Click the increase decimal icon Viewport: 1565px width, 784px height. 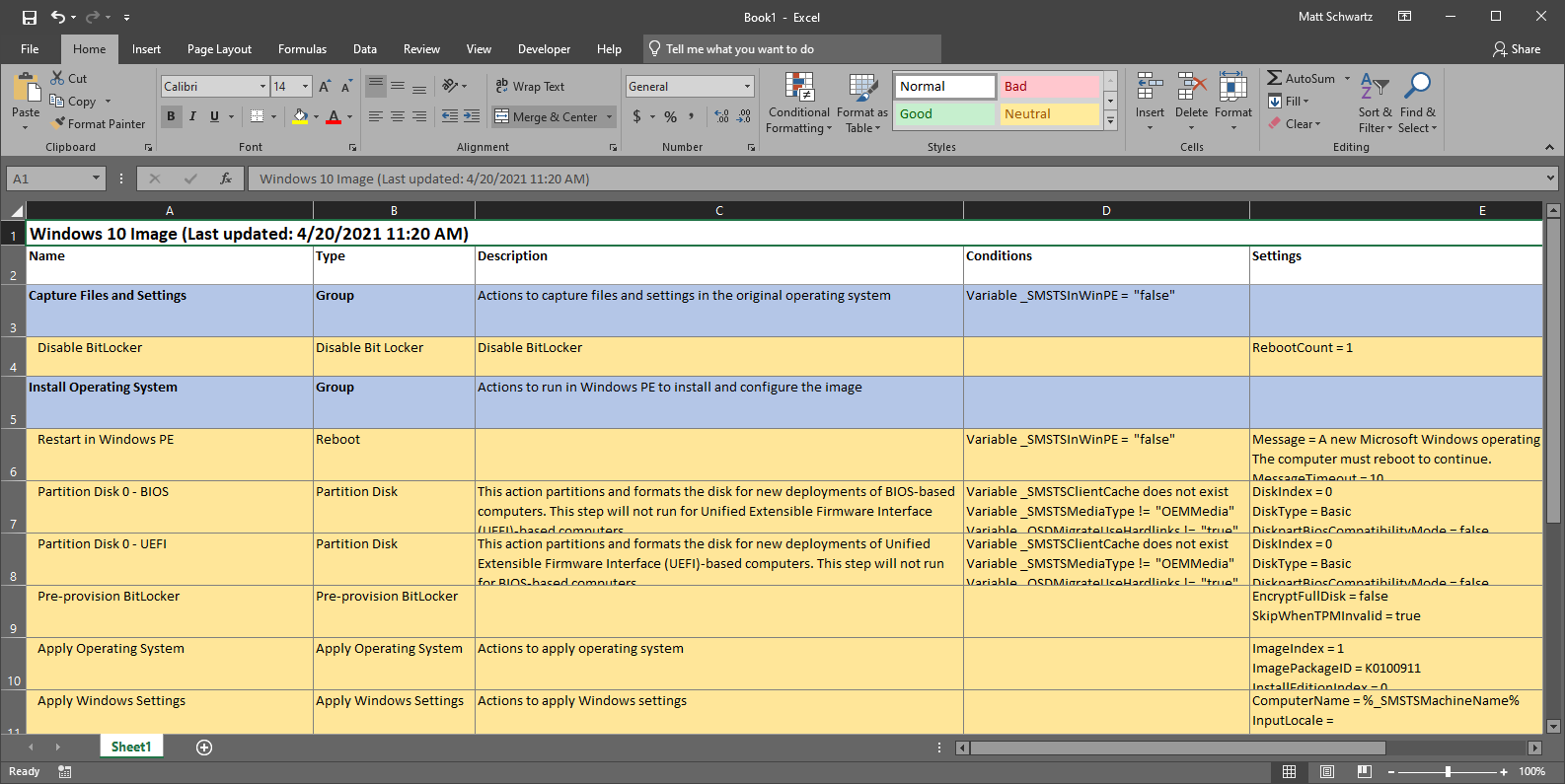(722, 116)
